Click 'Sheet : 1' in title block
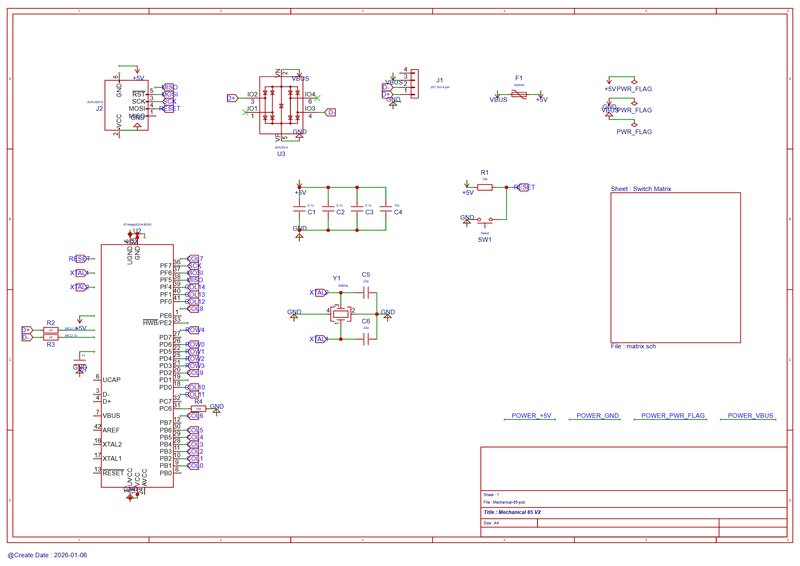The height and width of the screenshot is (566, 800). pos(491,495)
